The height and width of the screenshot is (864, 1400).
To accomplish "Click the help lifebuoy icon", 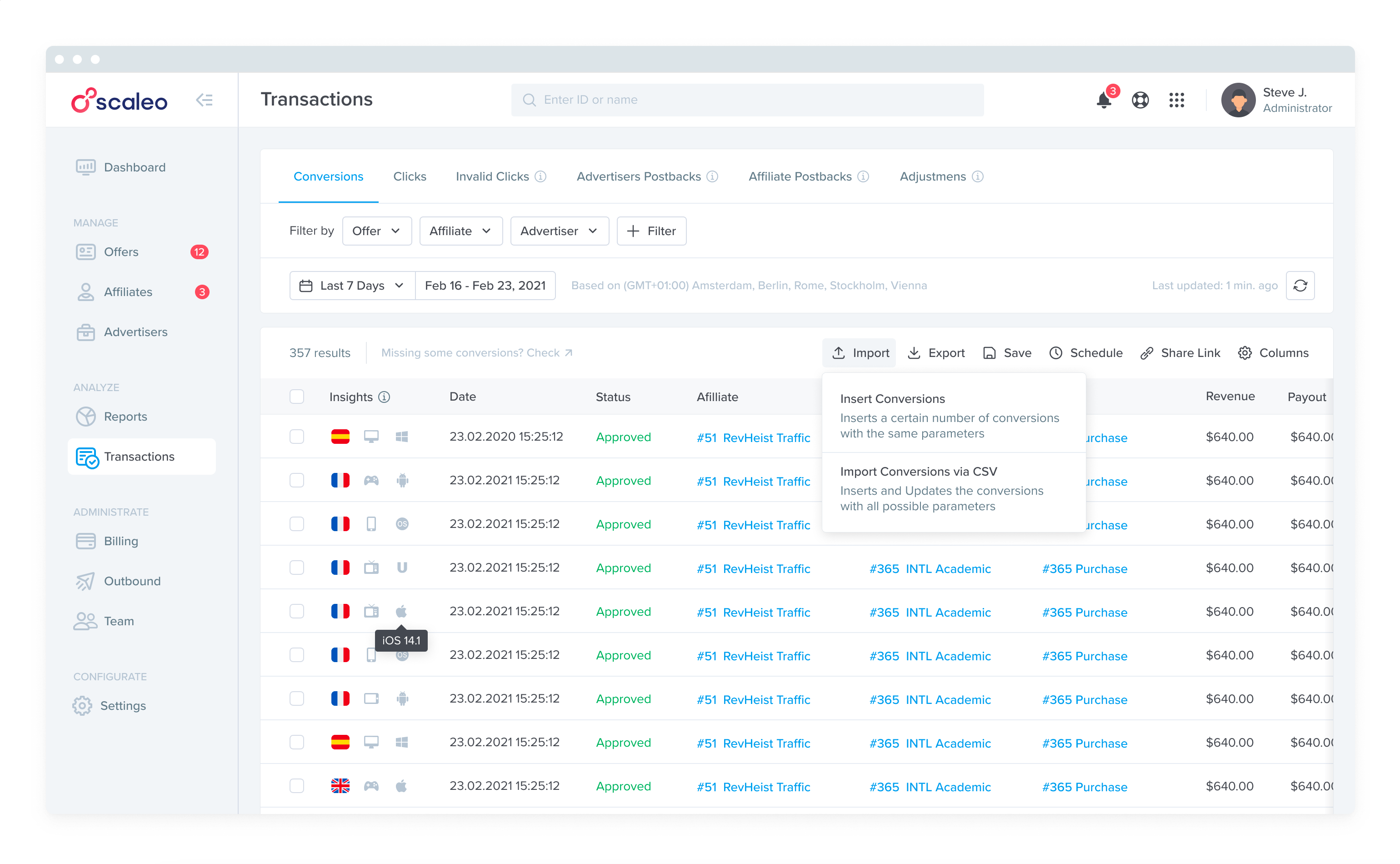I will 1140,100.
